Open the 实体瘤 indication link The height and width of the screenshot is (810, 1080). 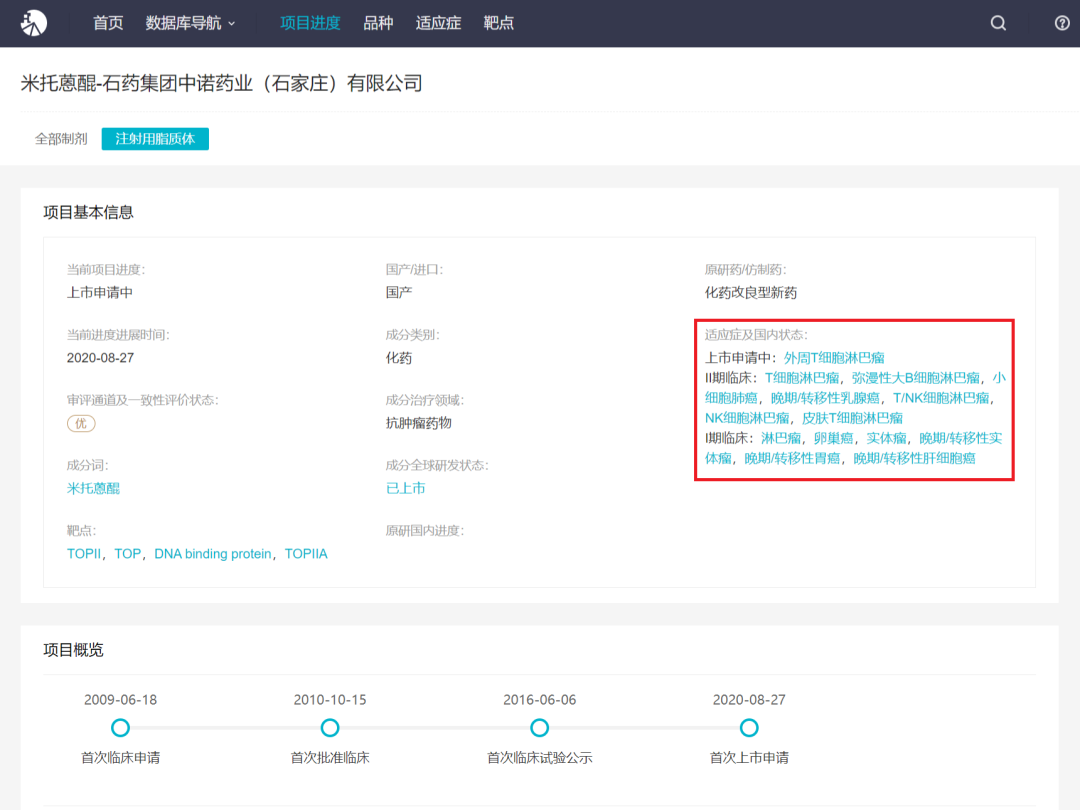[x=886, y=438]
